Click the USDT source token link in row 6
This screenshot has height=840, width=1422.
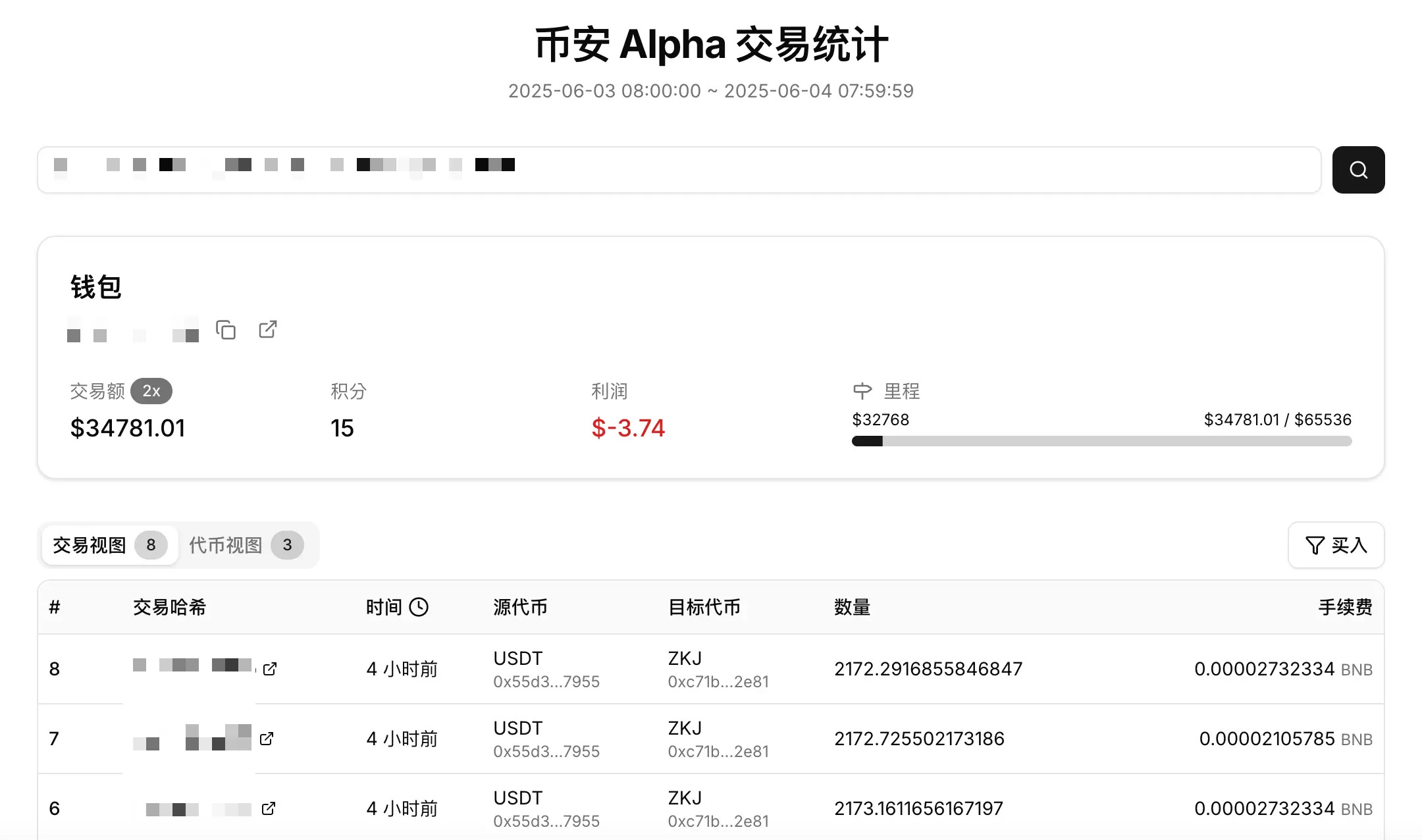click(517, 797)
